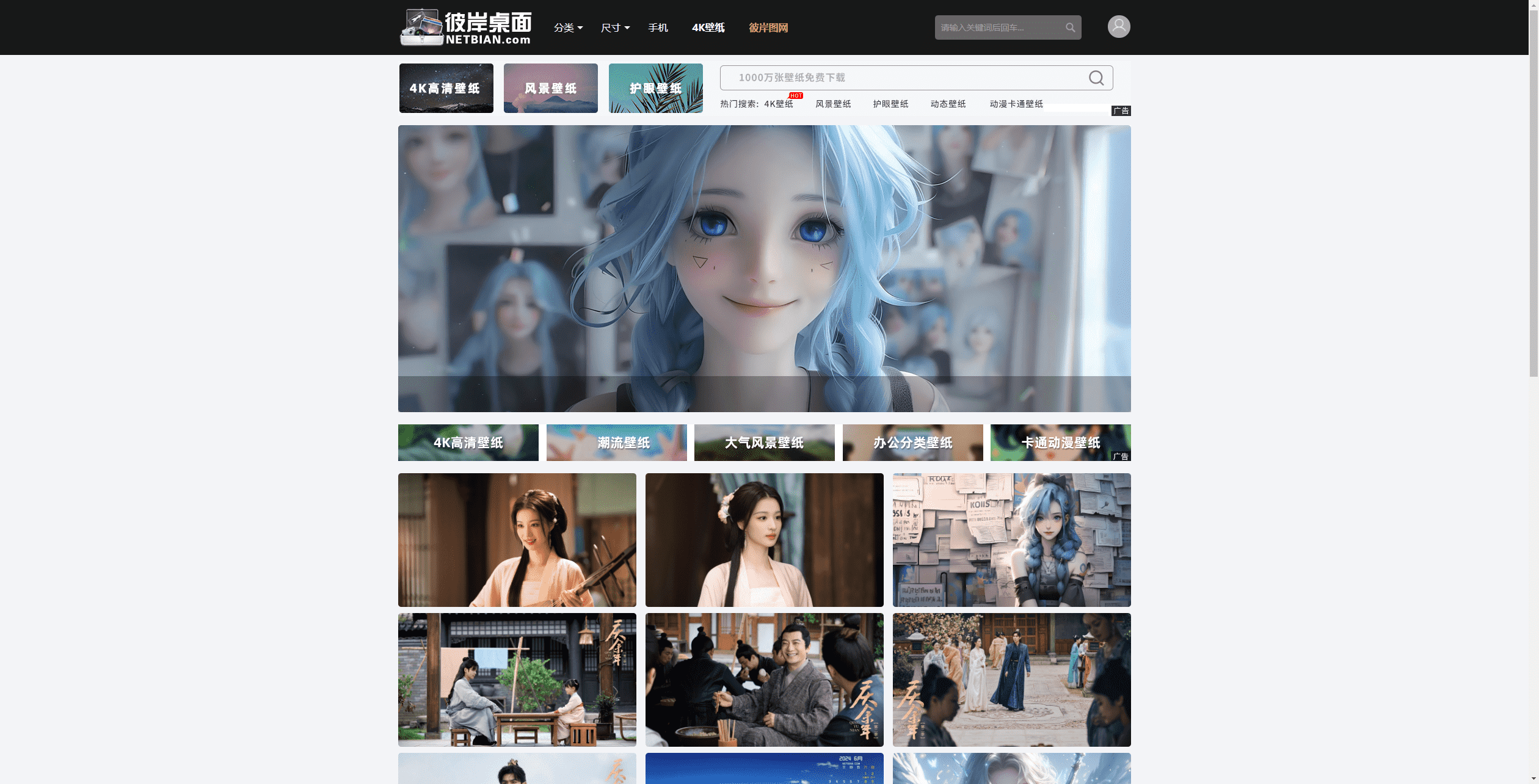Expand the 分类 dropdown menu
This screenshot has height=784, width=1539.
coord(568,27)
